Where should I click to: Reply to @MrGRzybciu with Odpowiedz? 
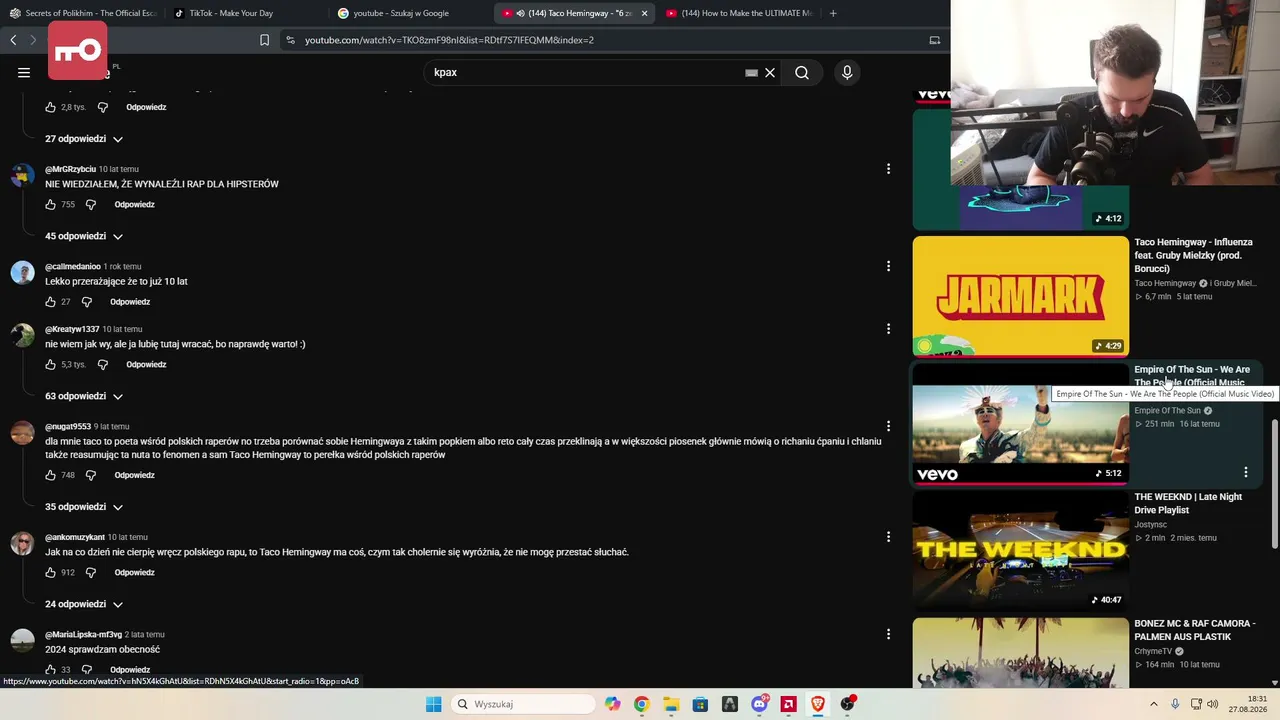point(134,204)
